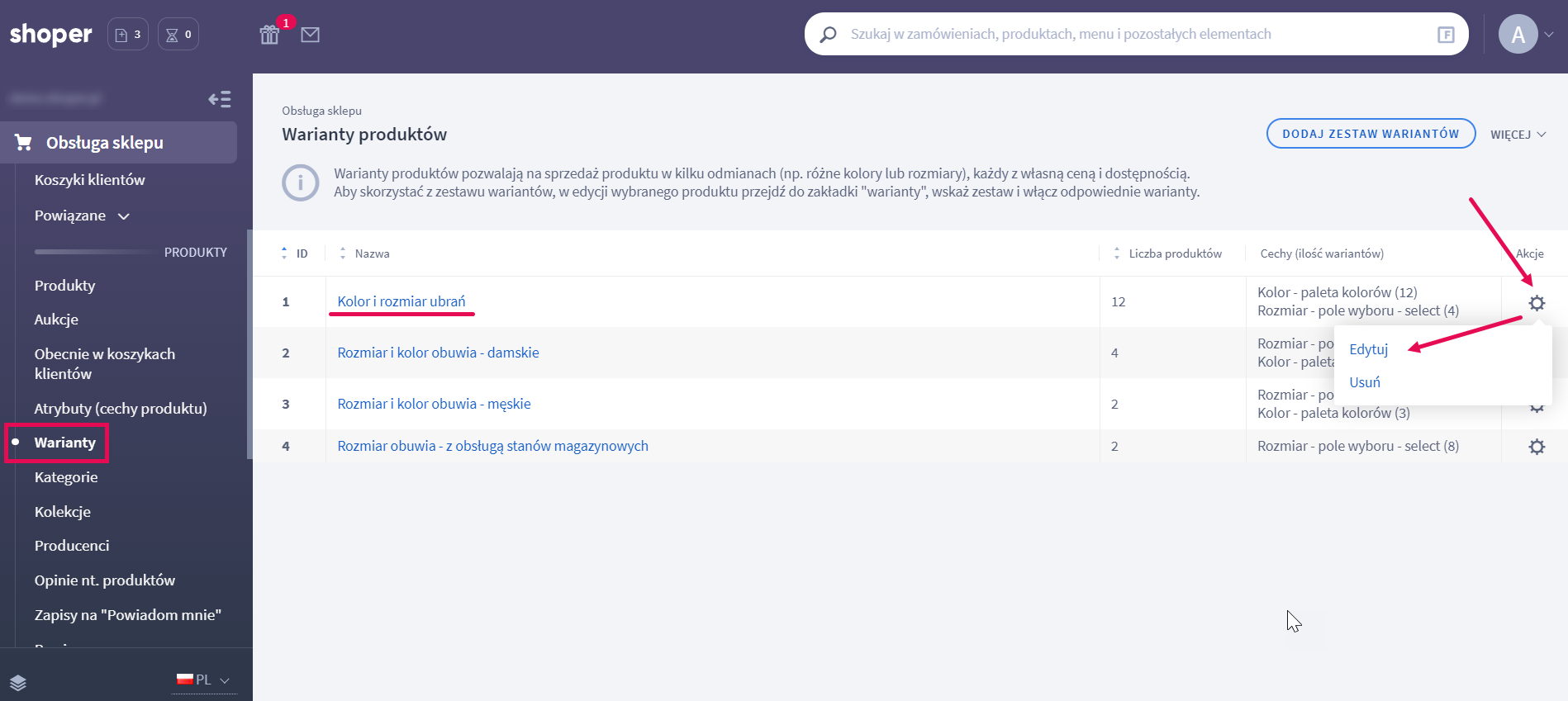This screenshot has height=701, width=1568.
Task: Go to Kategorie in the sidebar
Action: click(66, 477)
